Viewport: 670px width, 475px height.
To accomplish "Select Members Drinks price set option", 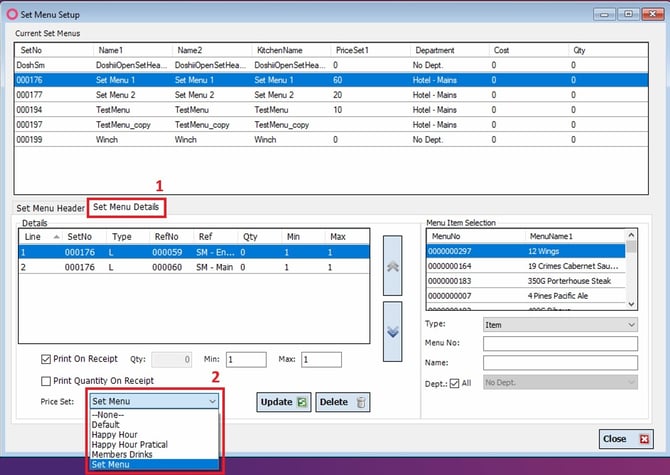I will click(122, 454).
